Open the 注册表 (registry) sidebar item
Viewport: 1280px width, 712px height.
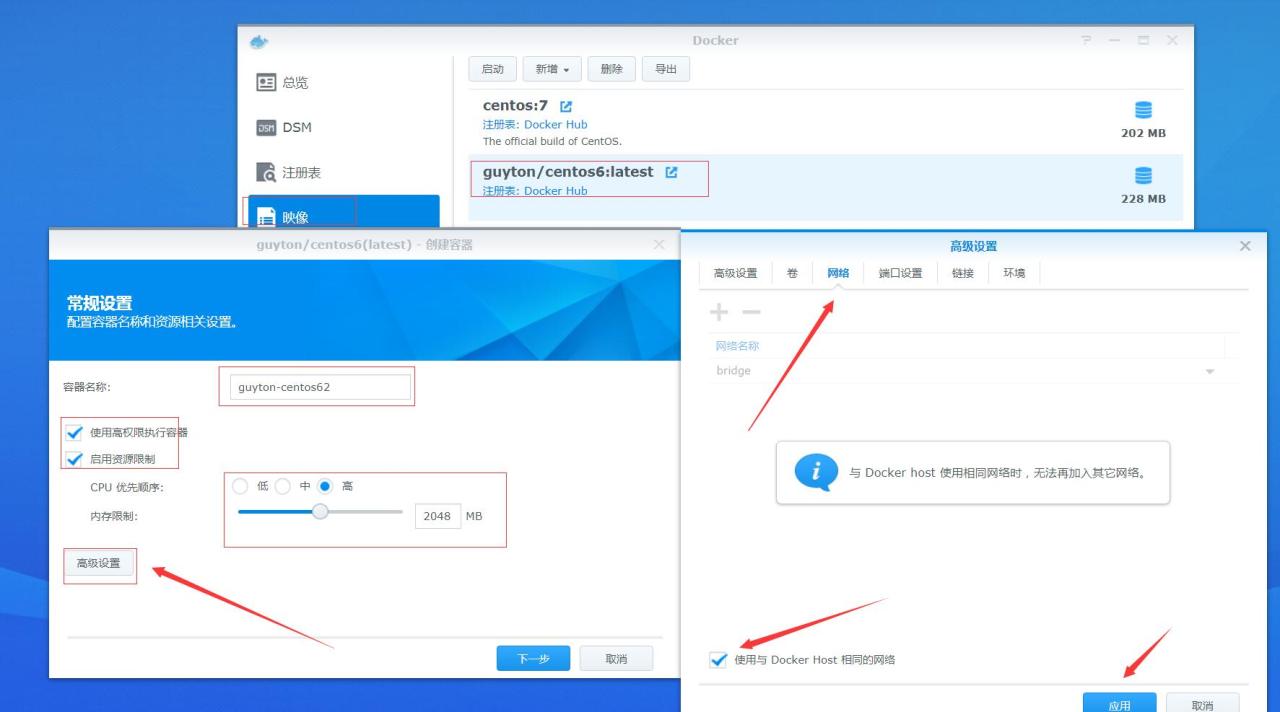click(x=289, y=171)
